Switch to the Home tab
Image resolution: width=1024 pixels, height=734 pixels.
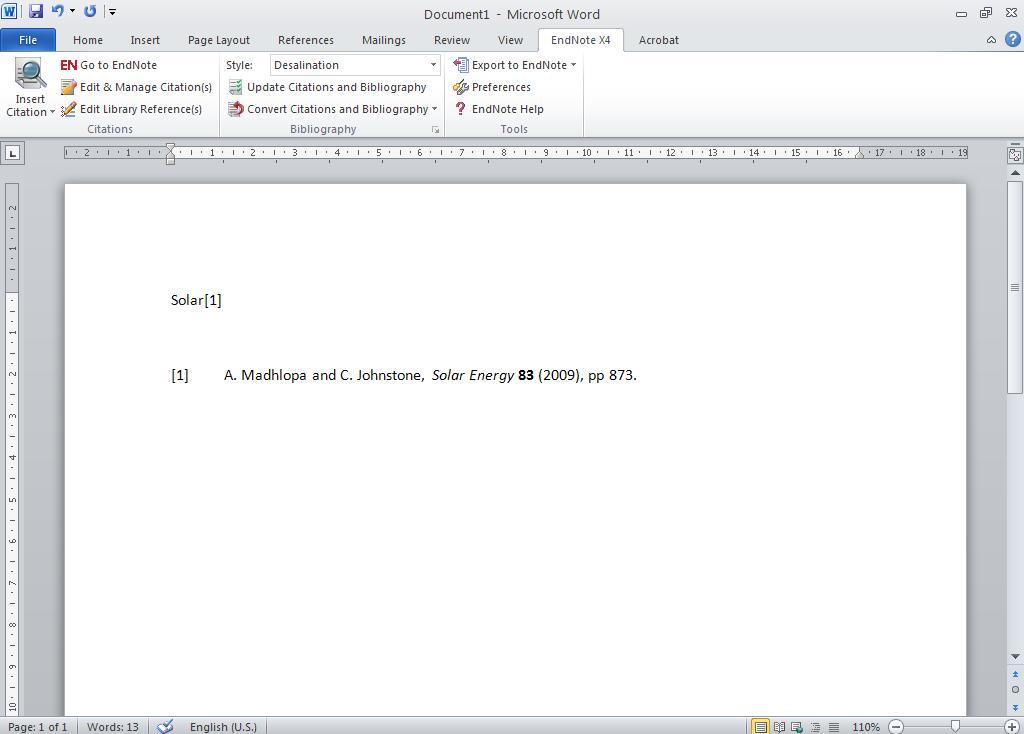[x=88, y=40]
